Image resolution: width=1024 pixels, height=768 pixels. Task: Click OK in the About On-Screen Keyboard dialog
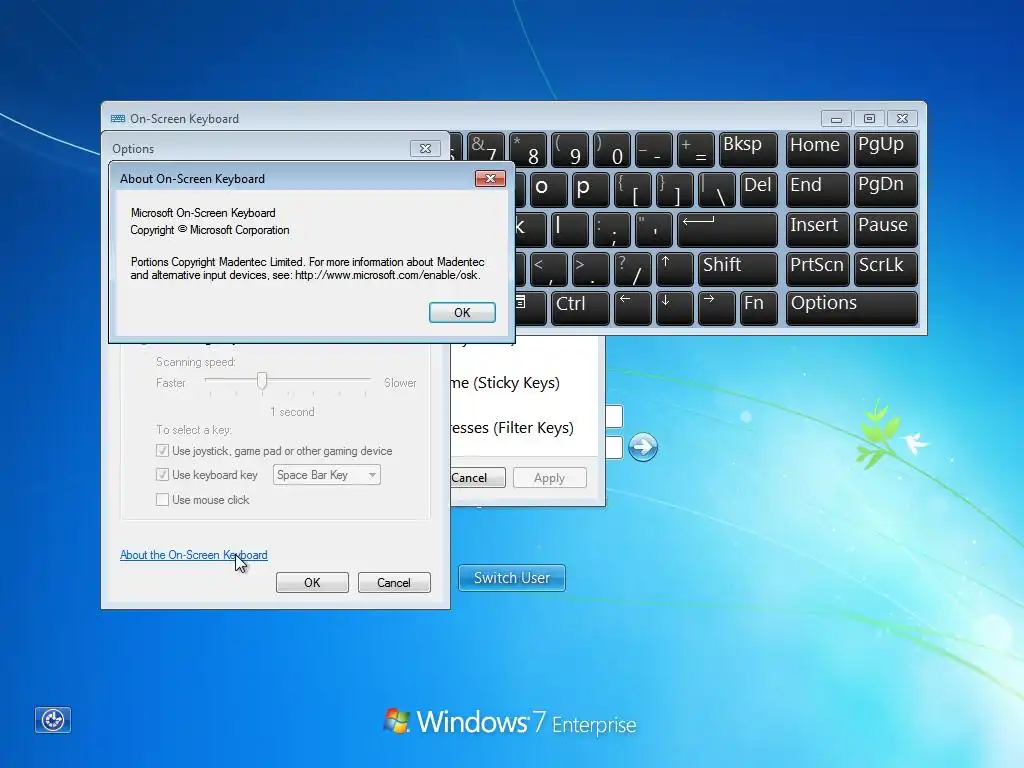pos(462,312)
